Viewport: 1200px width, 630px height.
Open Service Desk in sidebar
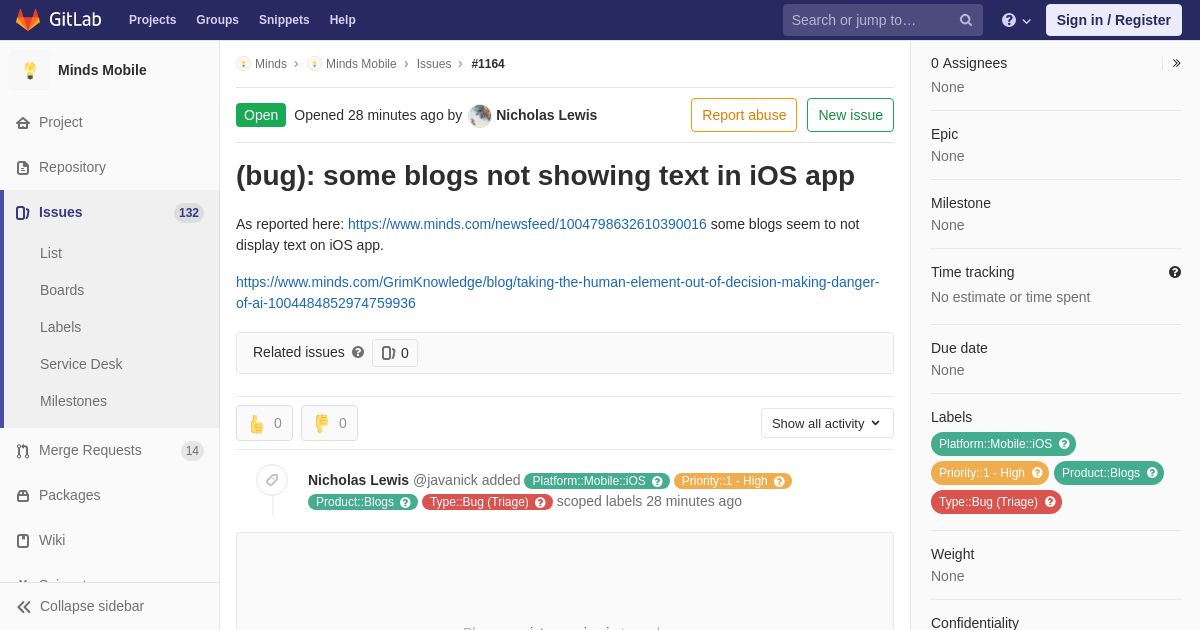pos(81,364)
